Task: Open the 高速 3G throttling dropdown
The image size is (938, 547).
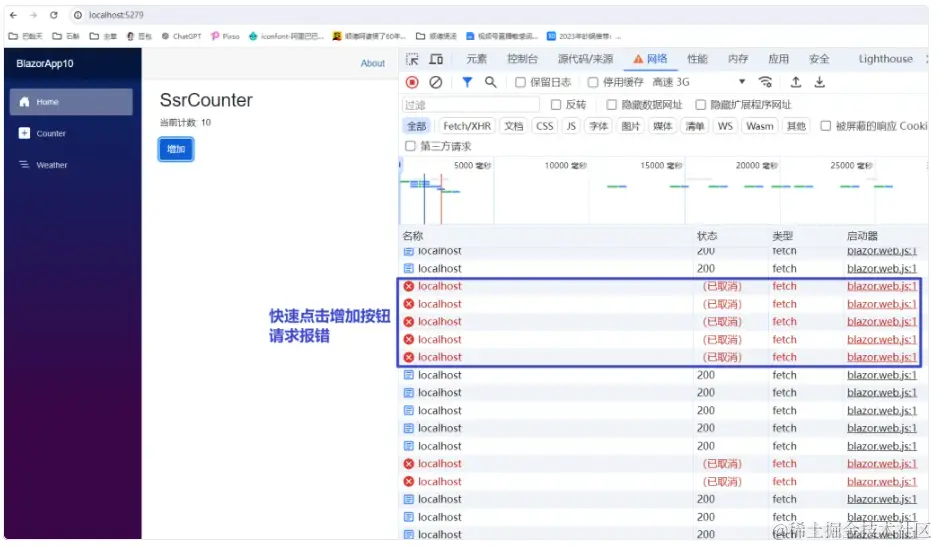Action: (x=699, y=82)
